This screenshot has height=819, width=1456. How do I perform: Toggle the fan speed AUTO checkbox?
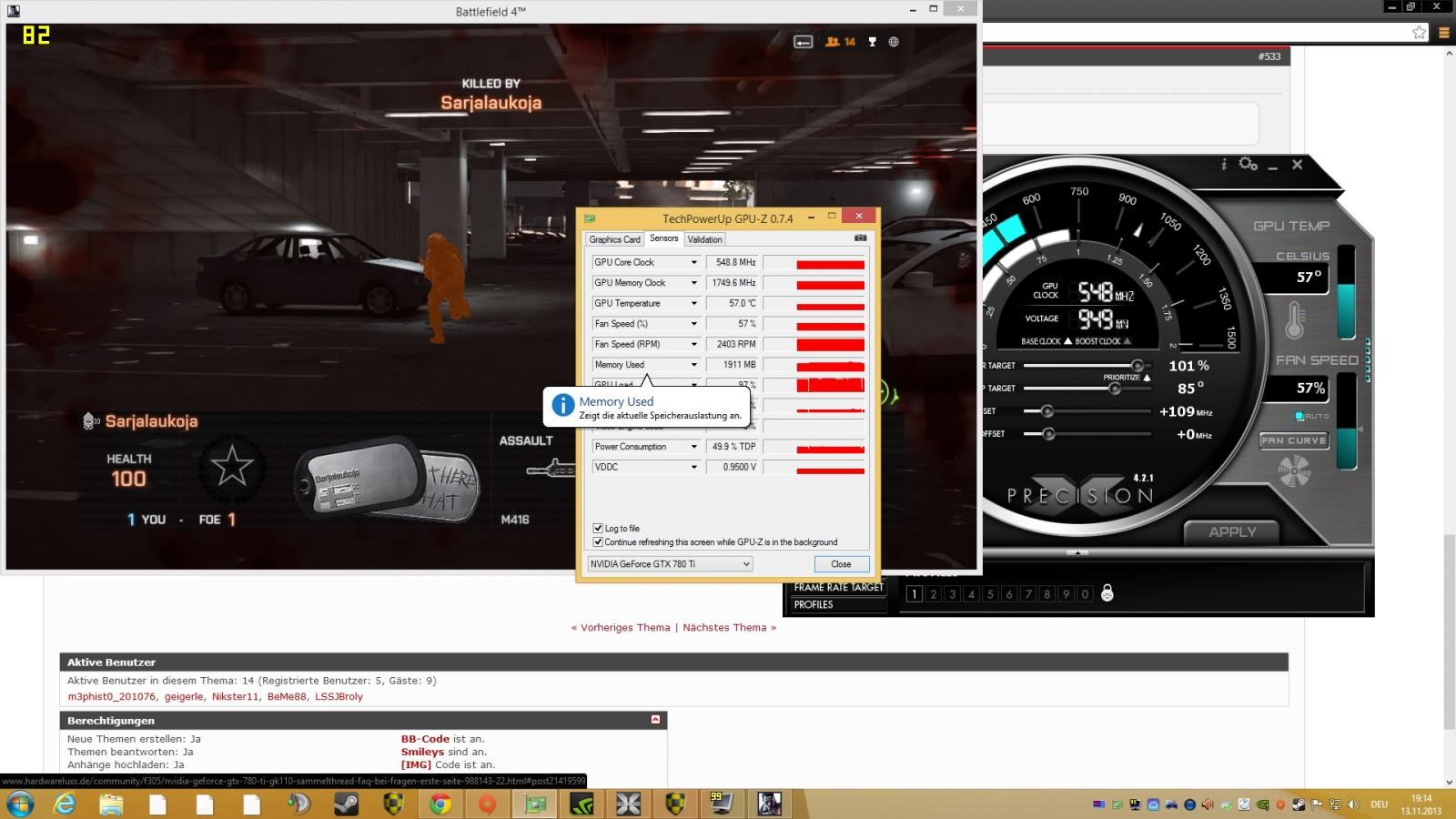pos(1300,416)
